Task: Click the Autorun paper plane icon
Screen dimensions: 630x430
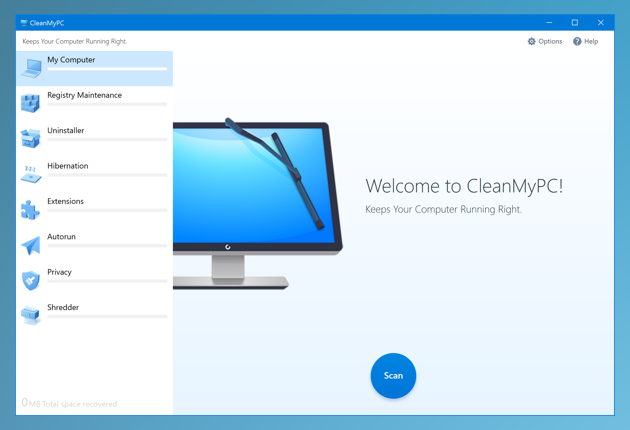Action: coord(31,245)
